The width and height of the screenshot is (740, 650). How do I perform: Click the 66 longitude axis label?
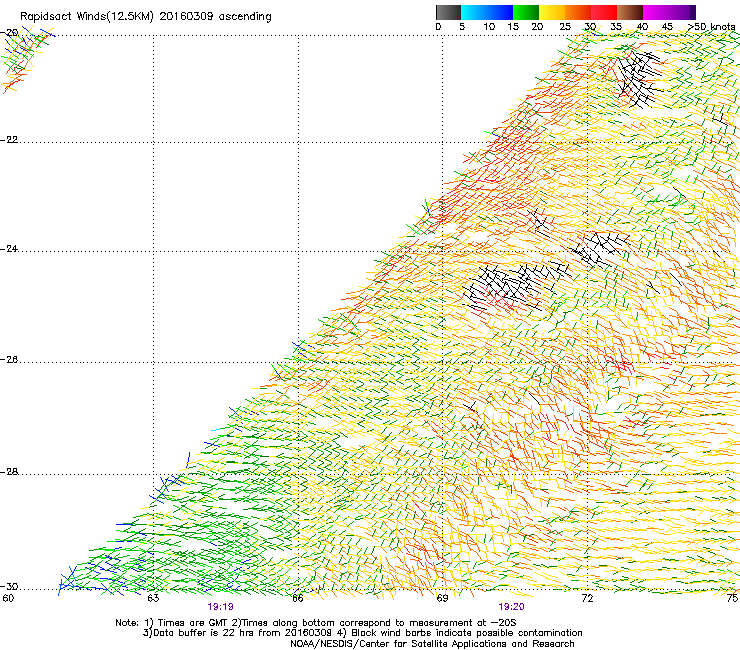click(x=298, y=598)
